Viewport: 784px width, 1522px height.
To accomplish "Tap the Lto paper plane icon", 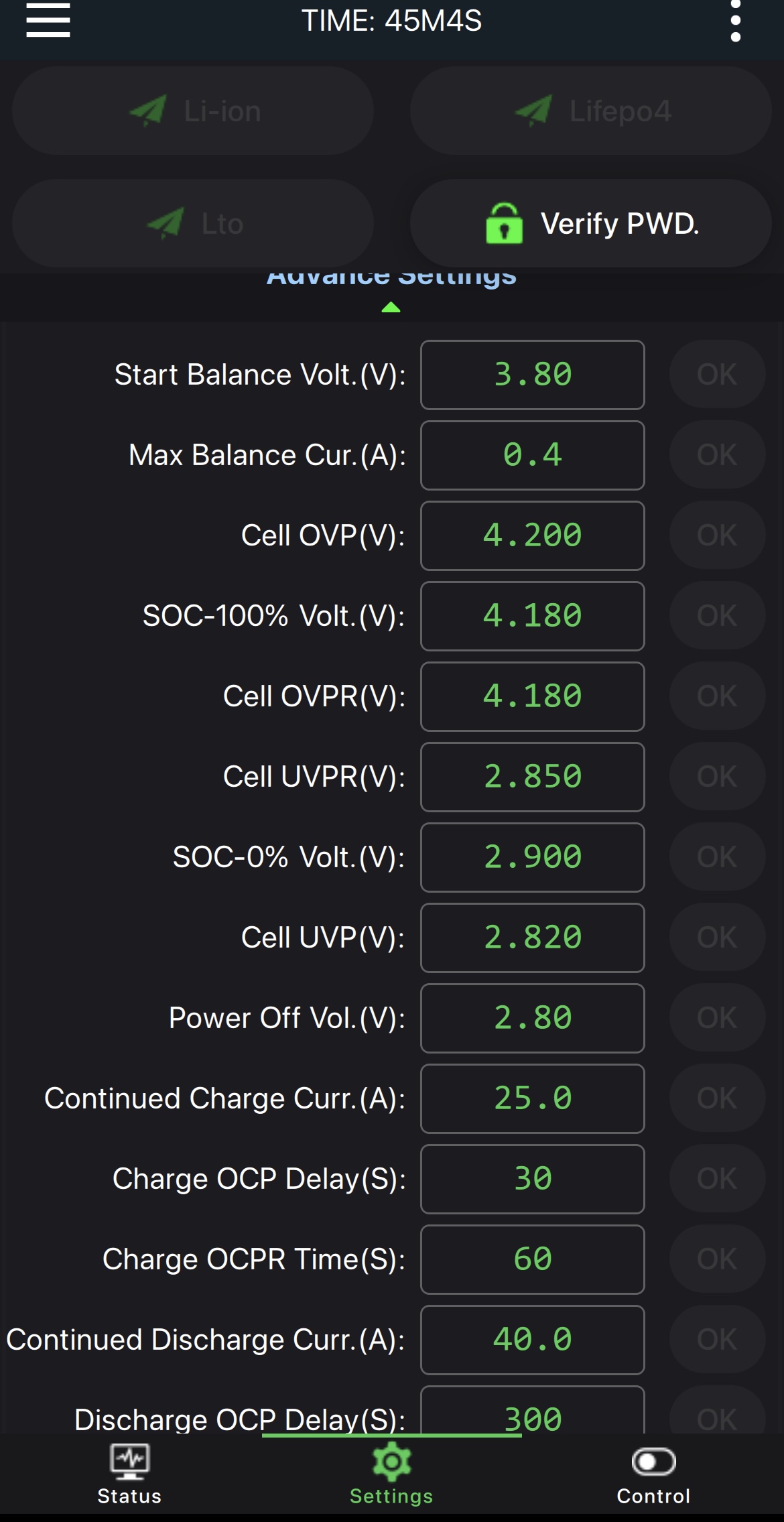I will [x=165, y=223].
